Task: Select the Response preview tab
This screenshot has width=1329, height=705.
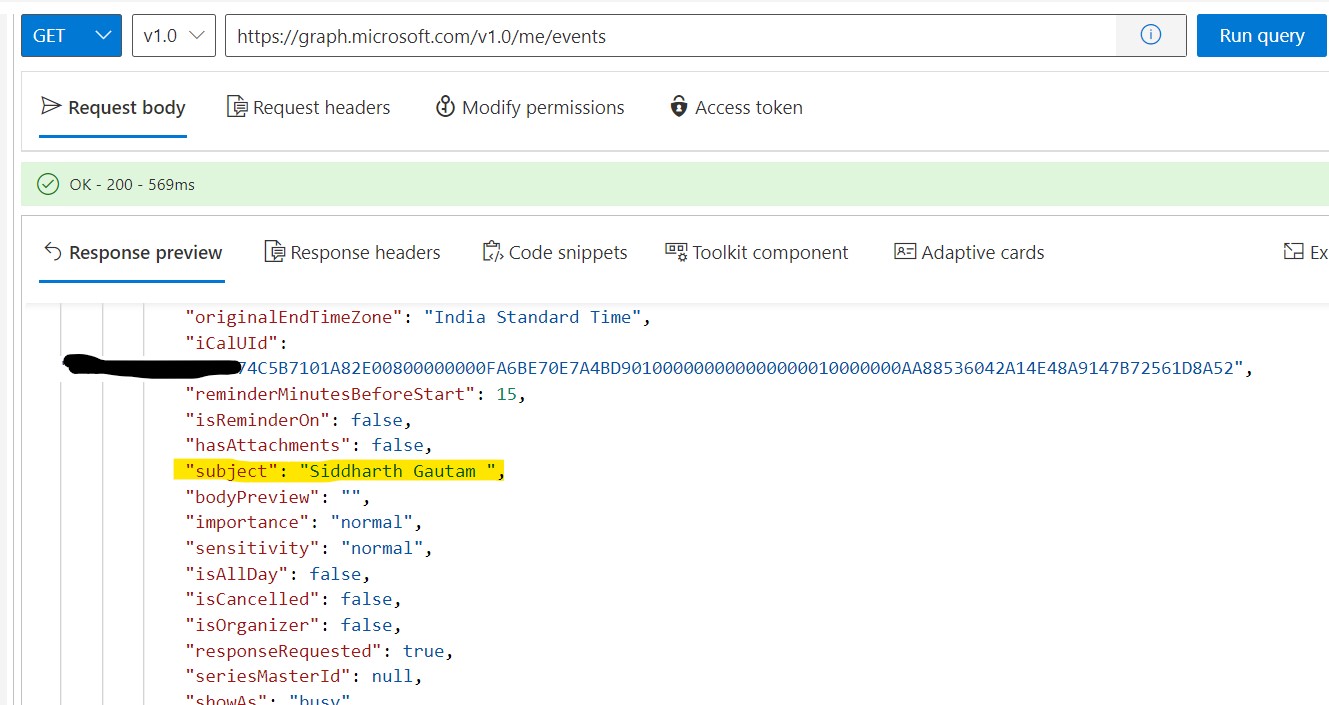Action: [132, 252]
